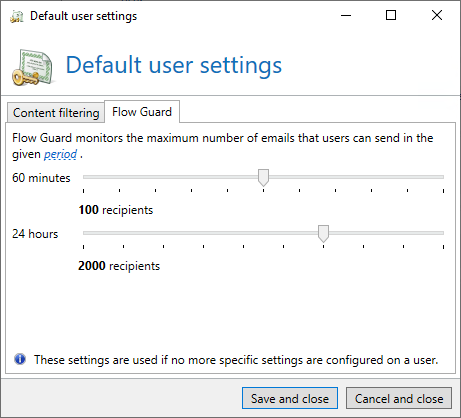
Task: Maximize the Default user settings window
Action: coord(391,15)
